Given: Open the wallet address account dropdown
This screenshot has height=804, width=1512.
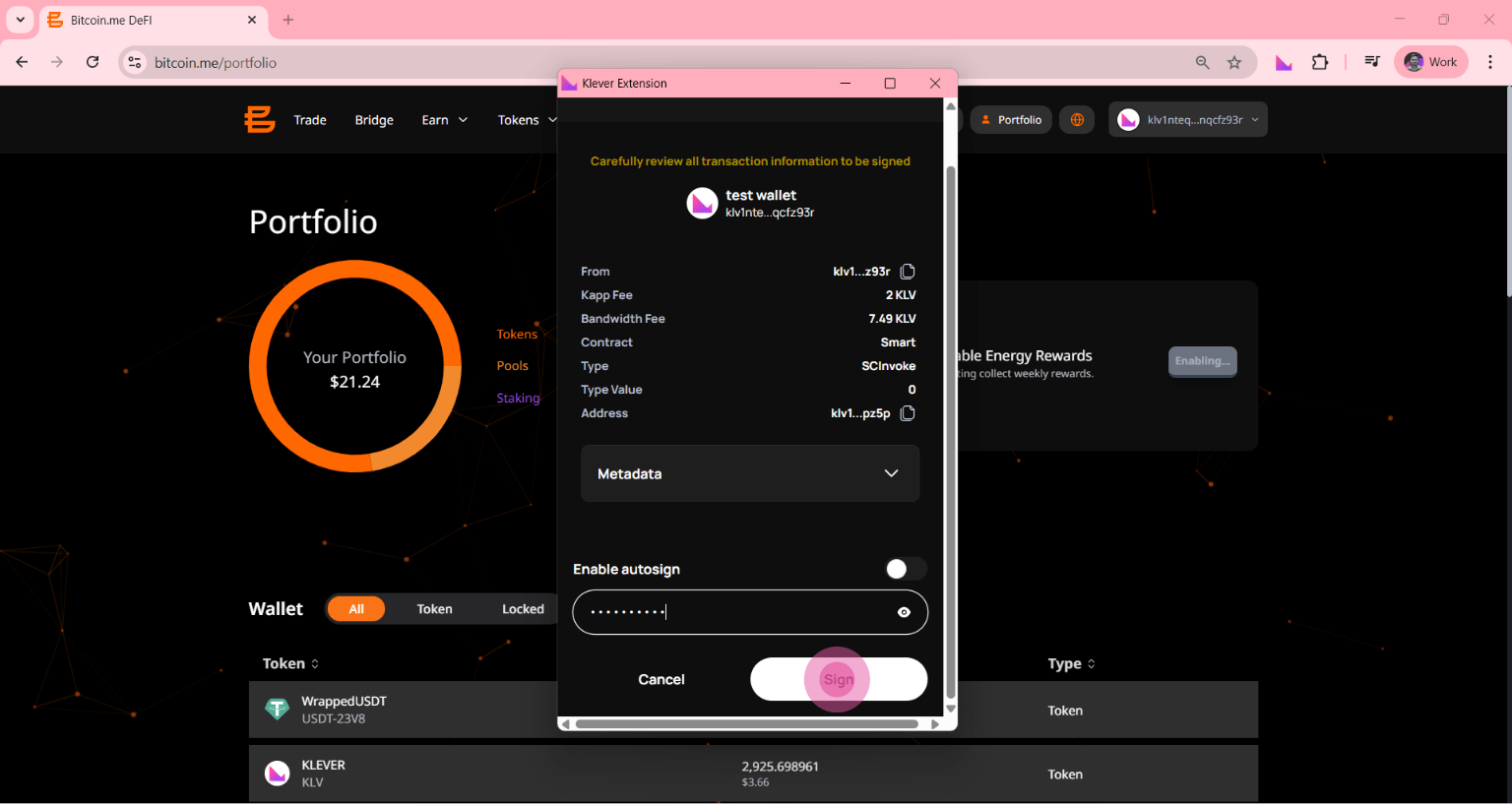Looking at the screenshot, I should click(1188, 120).
